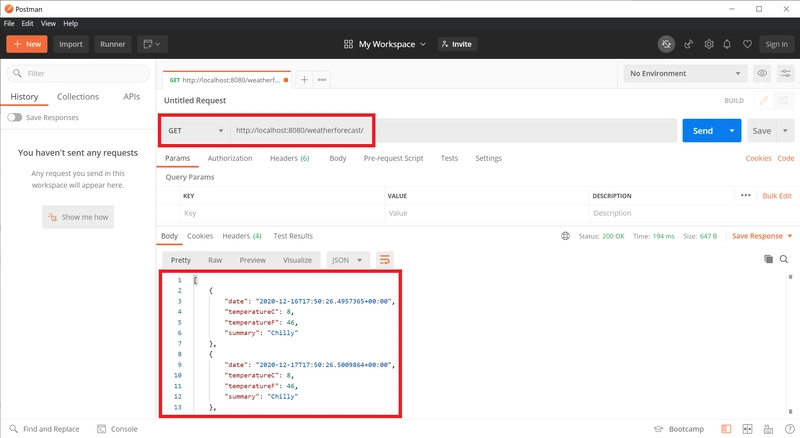Image resolution: width=800 pixels, height=438 pixels.
Task: Open JSON format dropdown
Action: pyautogui.click(x=346, y=260)
